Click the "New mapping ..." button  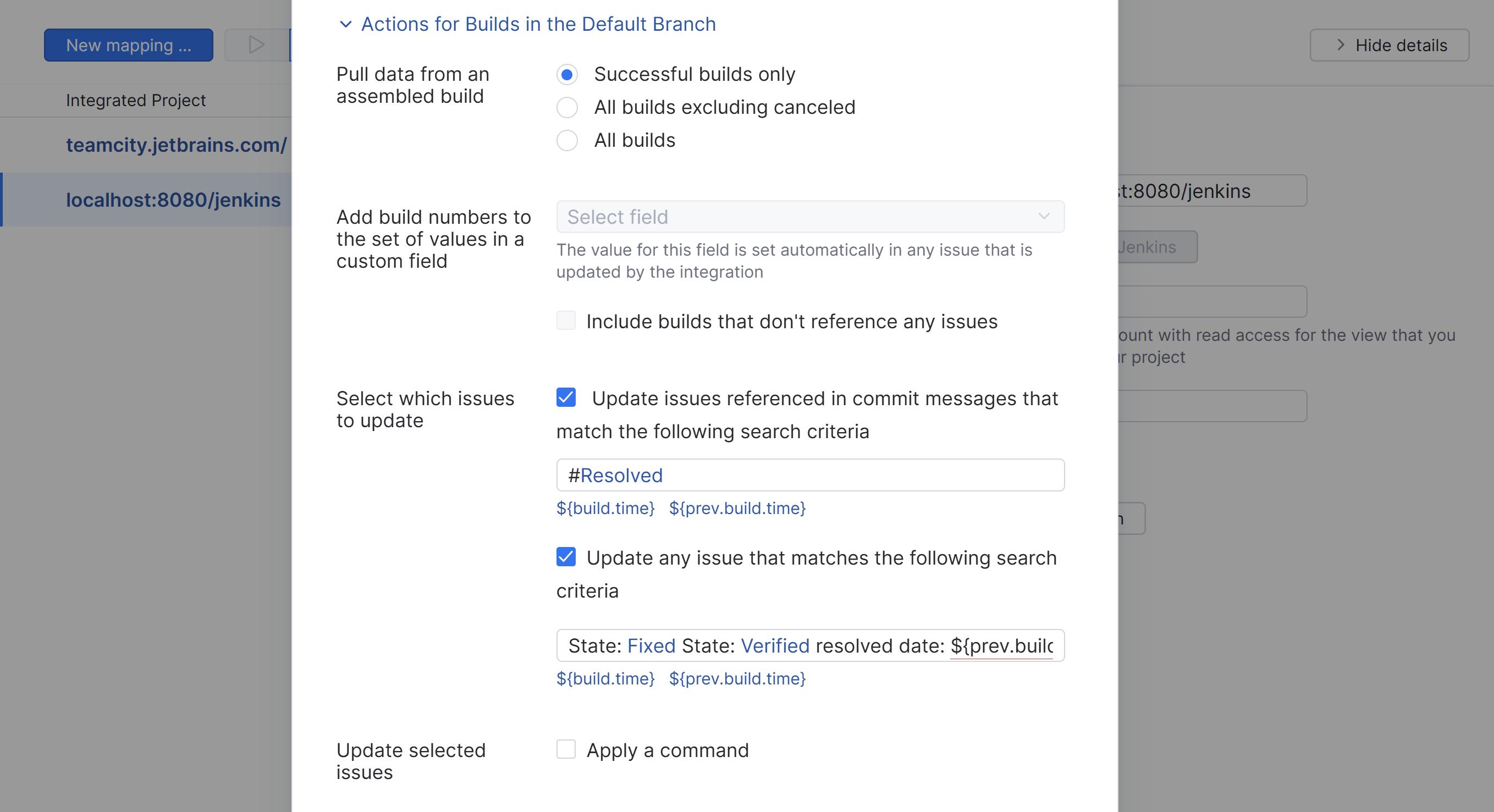pos(128,45)
